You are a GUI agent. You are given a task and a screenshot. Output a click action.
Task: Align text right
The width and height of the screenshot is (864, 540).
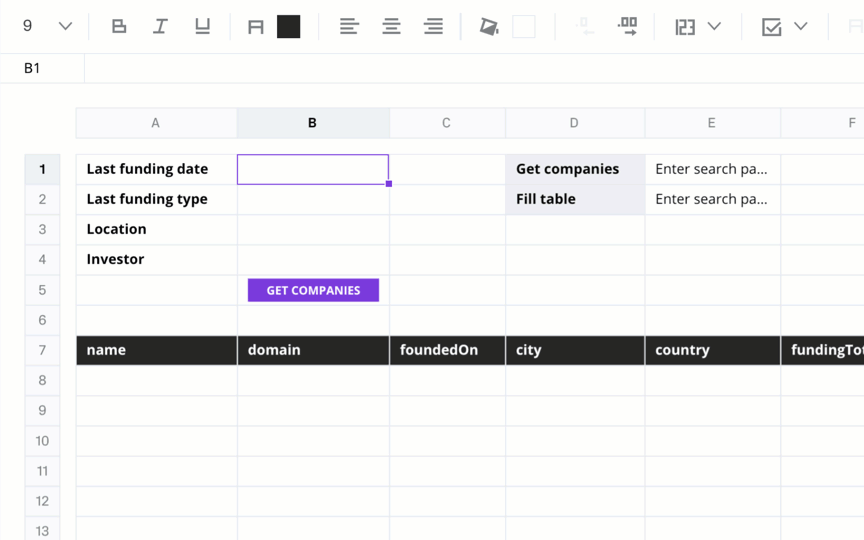pyautogui.click(x=433, y=26)
